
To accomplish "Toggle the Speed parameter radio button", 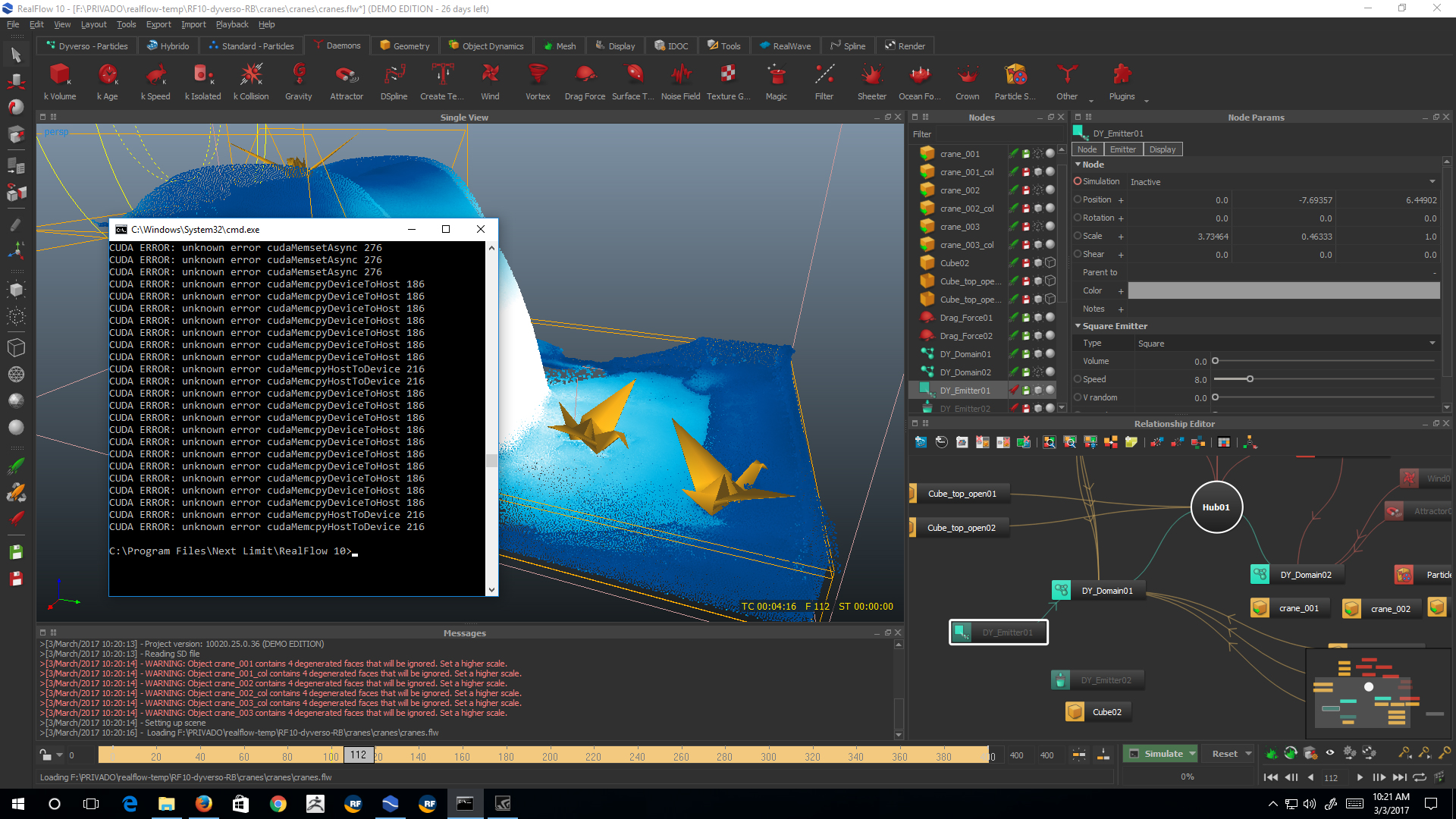I will tap(1078, 379).
